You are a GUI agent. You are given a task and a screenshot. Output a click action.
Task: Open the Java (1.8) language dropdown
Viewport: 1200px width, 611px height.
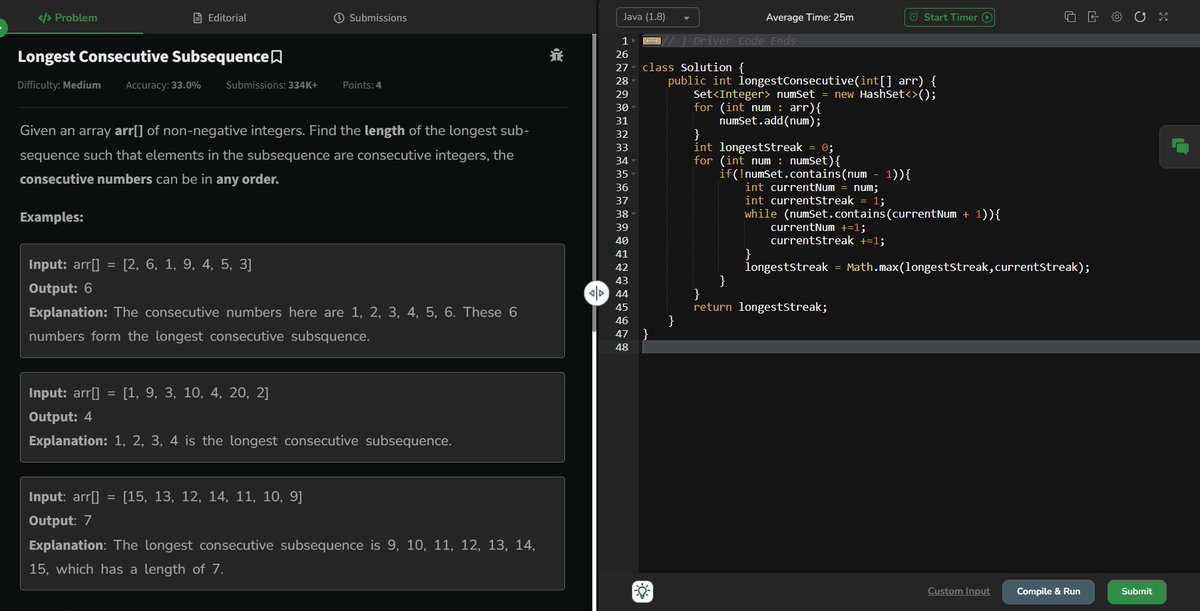(x=657, y=17)
